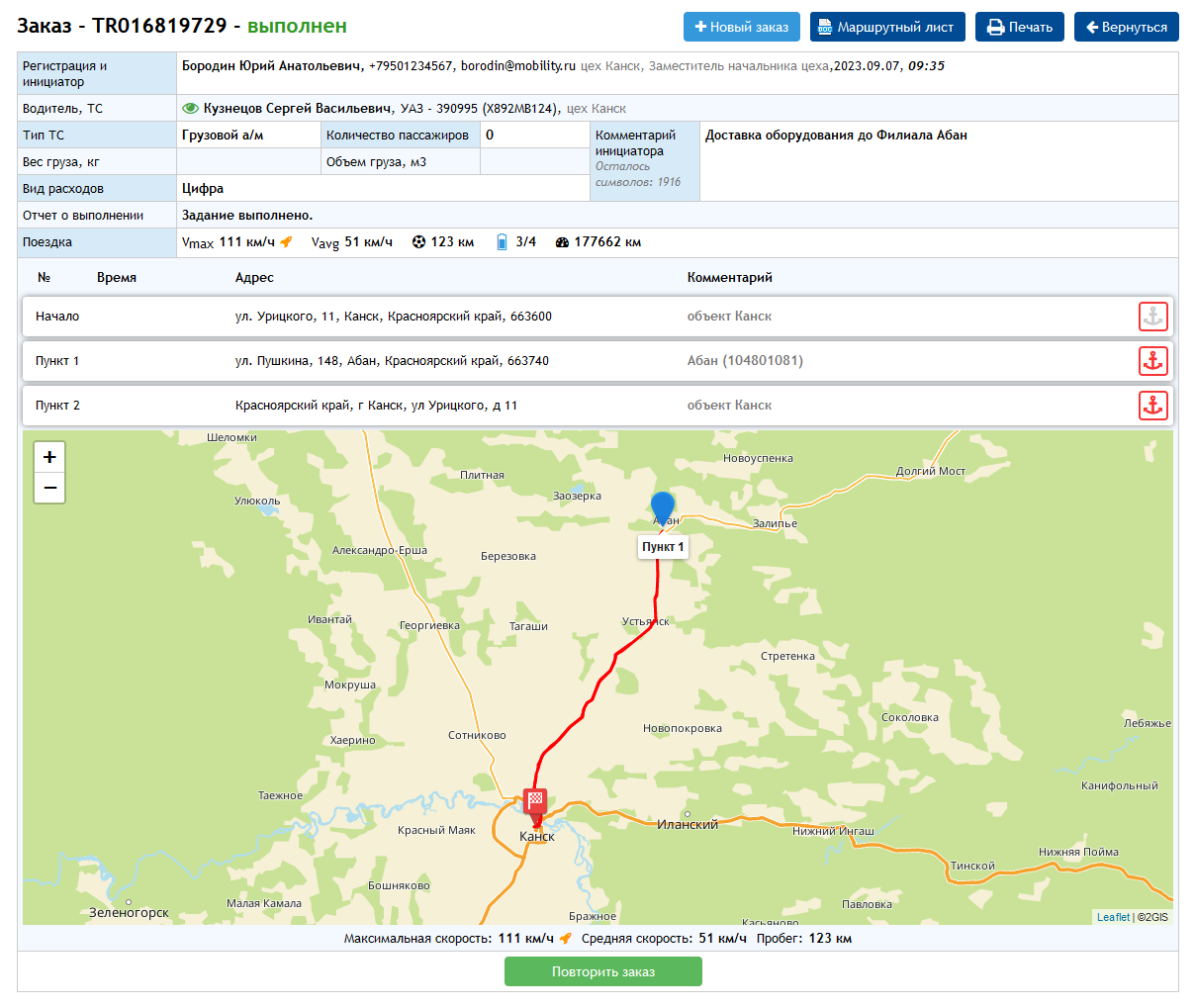1195x1008 pixels.
Task: Click the fuel level icon showing 3/4
Action: click(x=502, y=242)
